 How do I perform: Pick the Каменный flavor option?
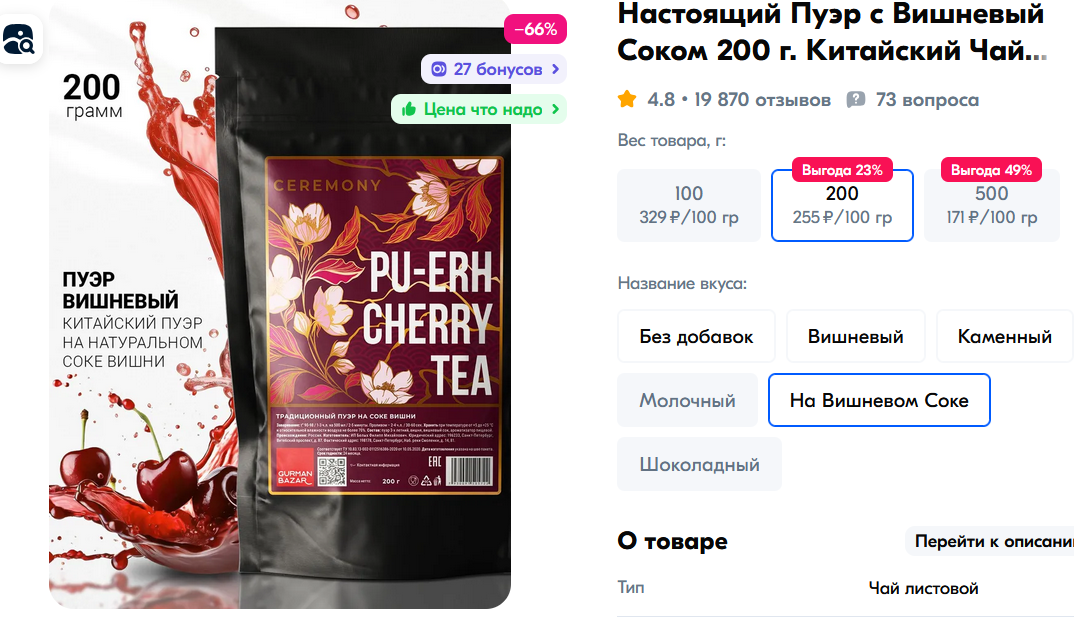pyautogui.click(x=1005, y=336)
